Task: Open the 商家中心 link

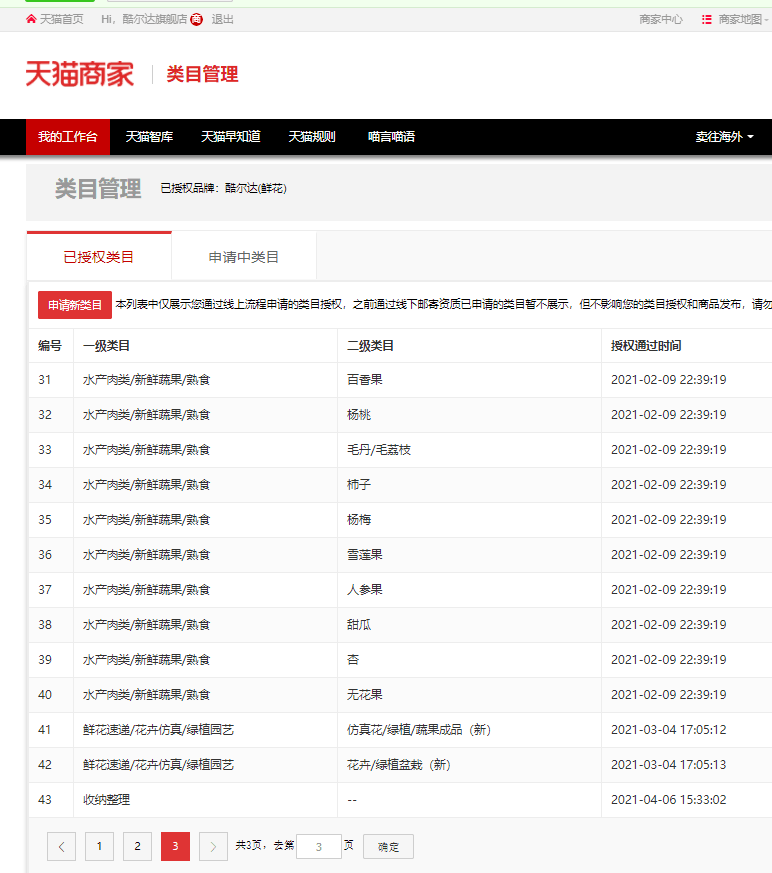Action: click(661, 19)
